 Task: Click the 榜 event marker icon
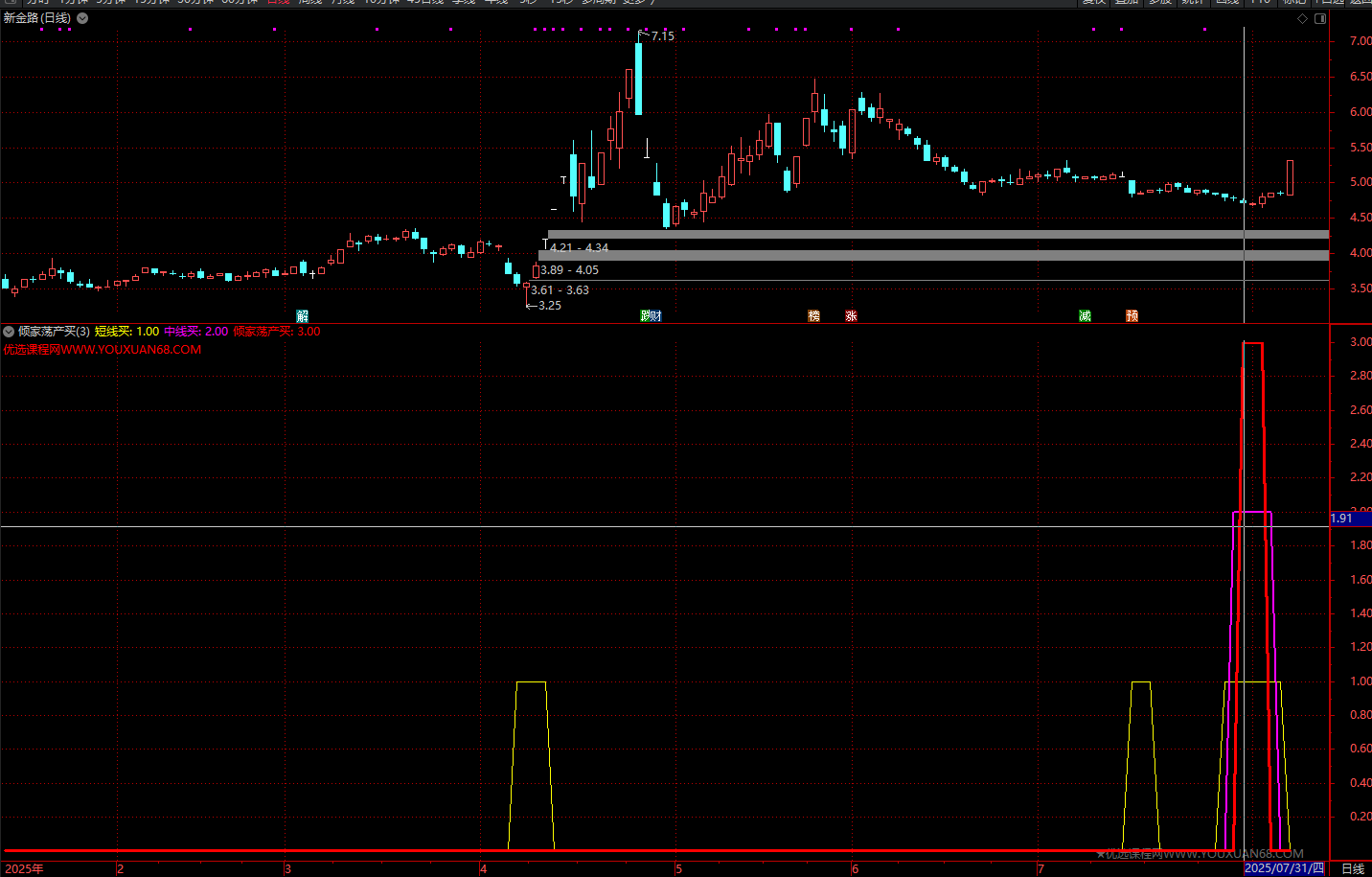tap(814, 315)
